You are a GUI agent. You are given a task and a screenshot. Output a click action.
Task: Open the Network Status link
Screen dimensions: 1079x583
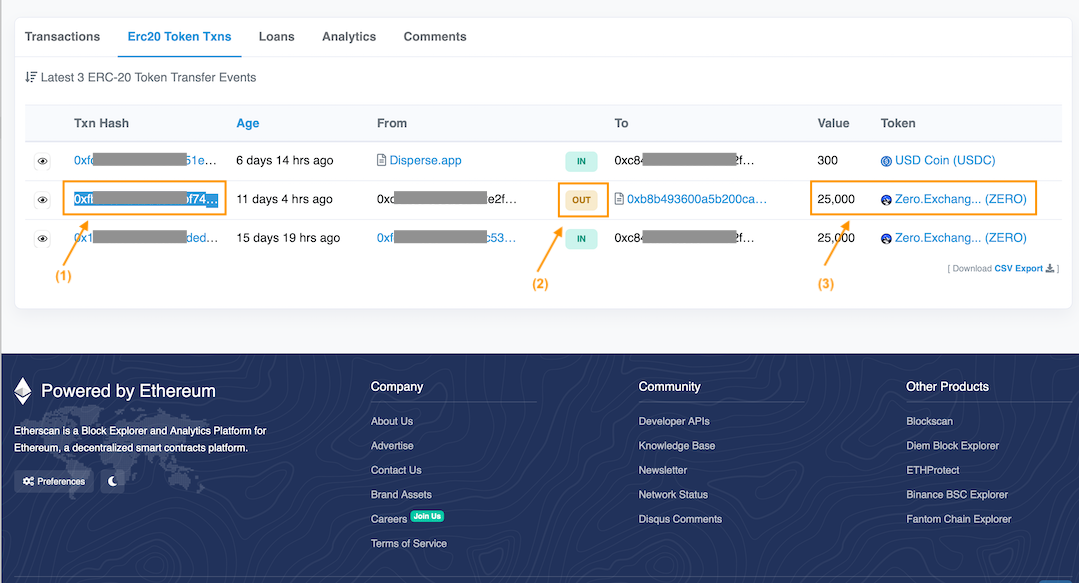[673, 494]
